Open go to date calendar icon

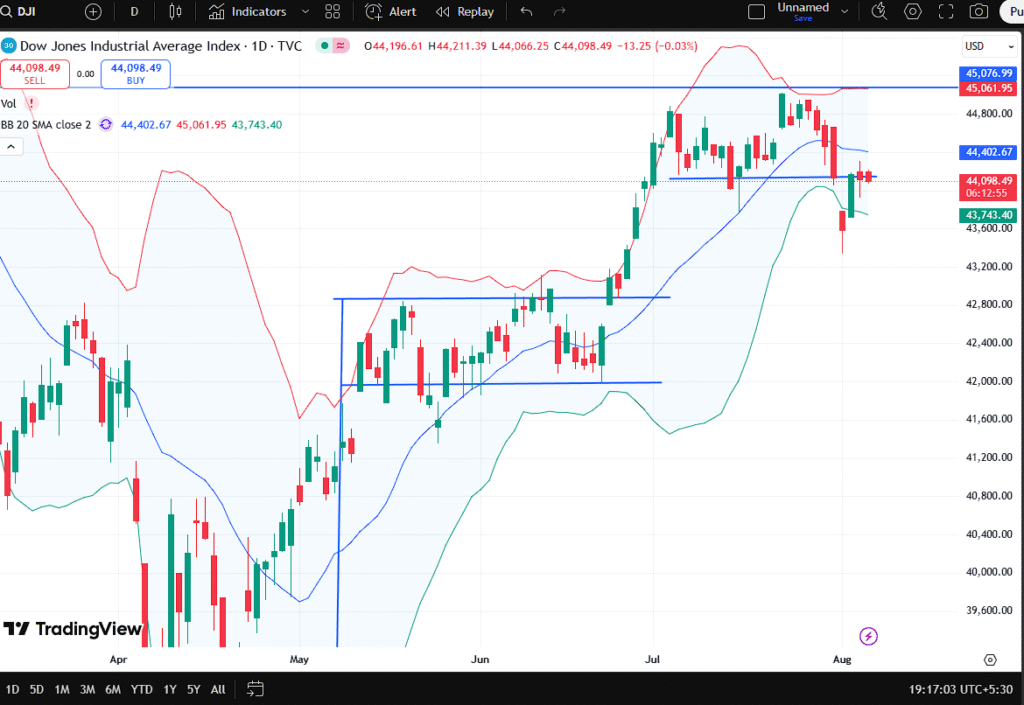(255, 688)
